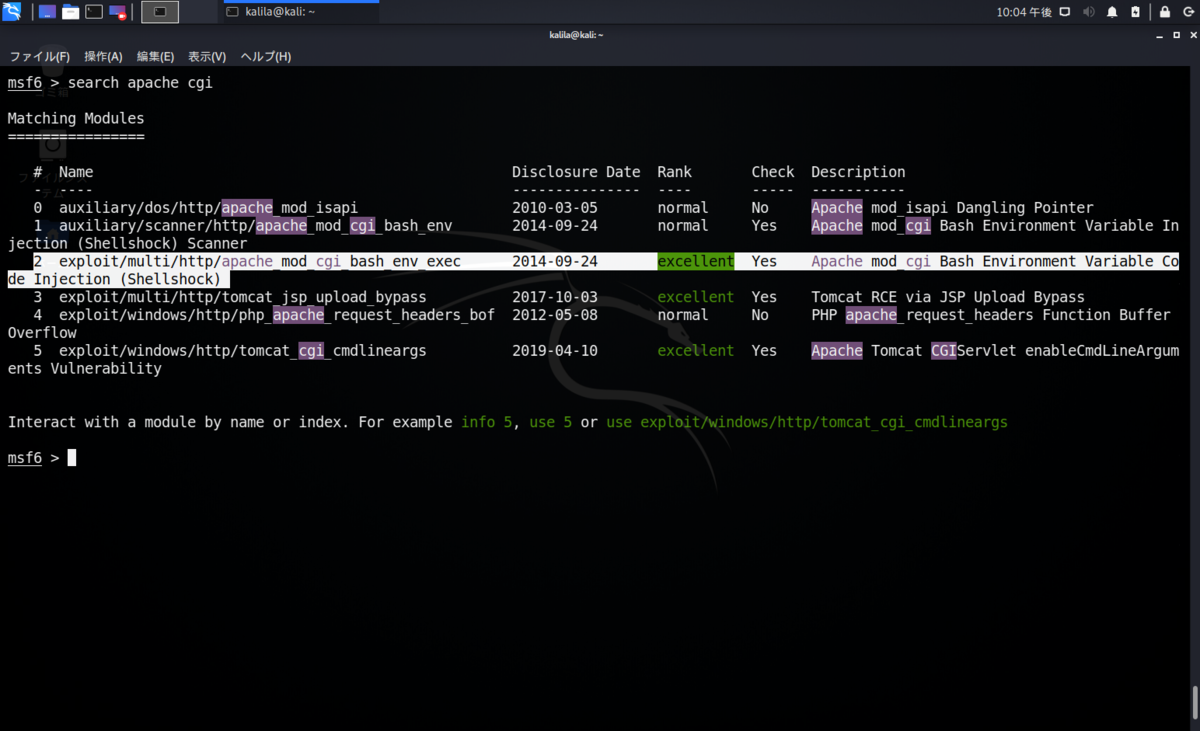Click green 'use exploit/windows/http/tomcat_cgi_cmdlineargs' example
1200x731 pixels.
click(807, 423)
